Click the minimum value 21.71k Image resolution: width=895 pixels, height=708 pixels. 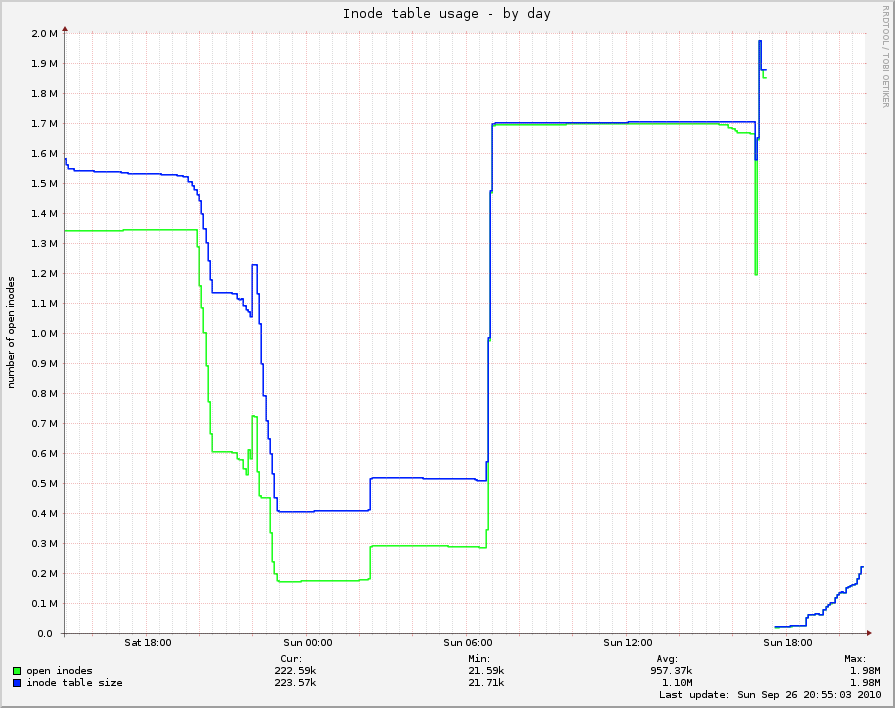pos(486,683)
